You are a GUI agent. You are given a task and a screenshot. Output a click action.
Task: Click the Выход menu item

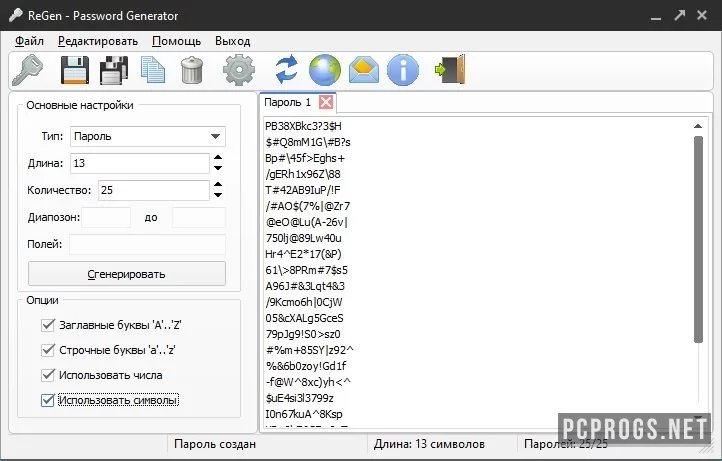tap(233, 41)
